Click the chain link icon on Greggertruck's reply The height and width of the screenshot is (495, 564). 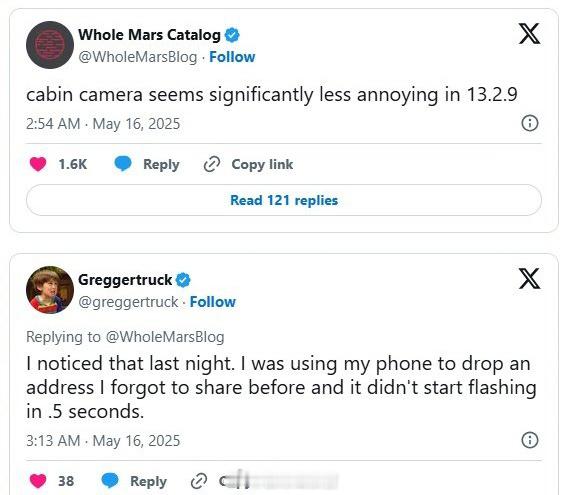click(199, 481)
